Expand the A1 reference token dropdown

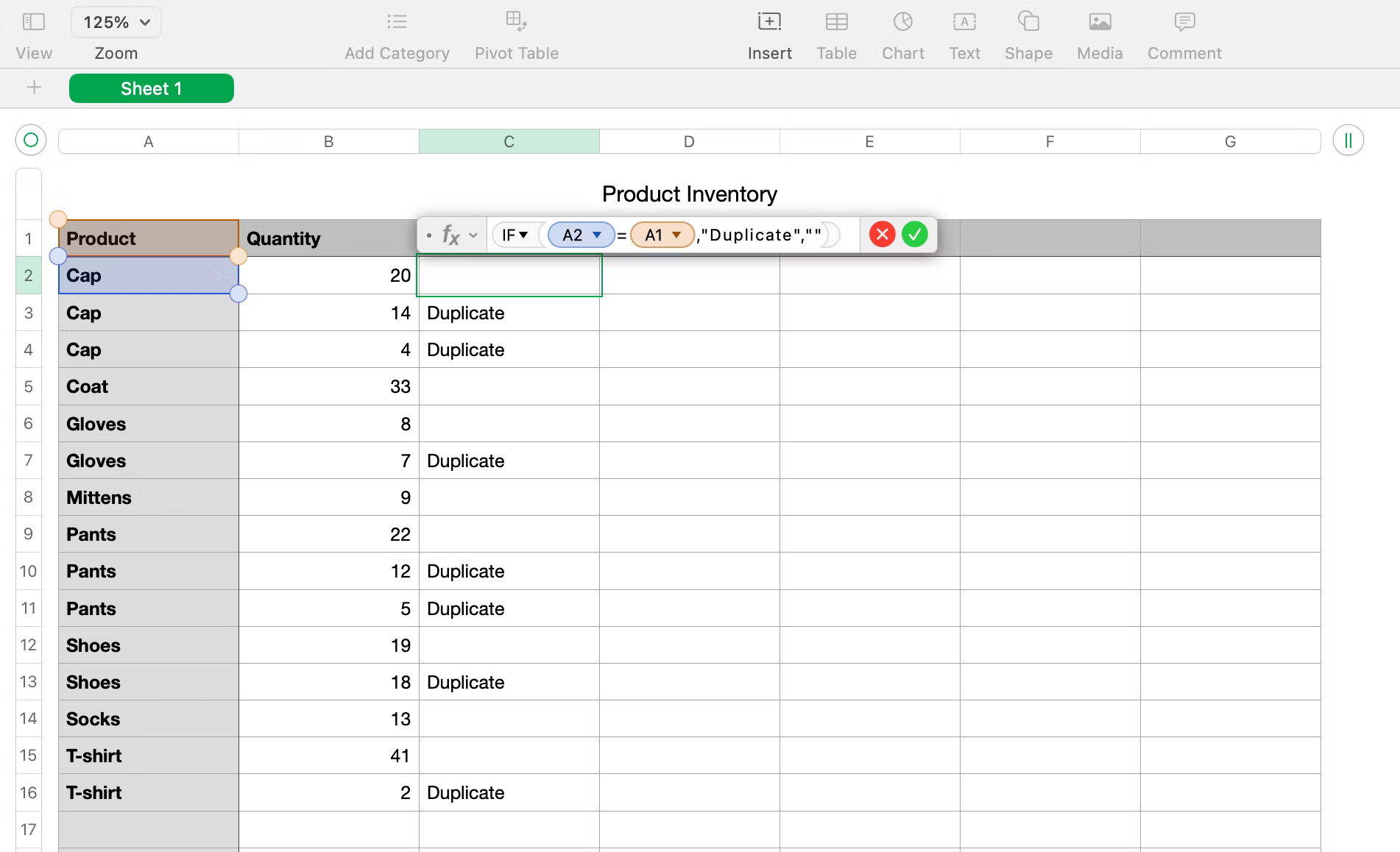click(x=676, y=235)
